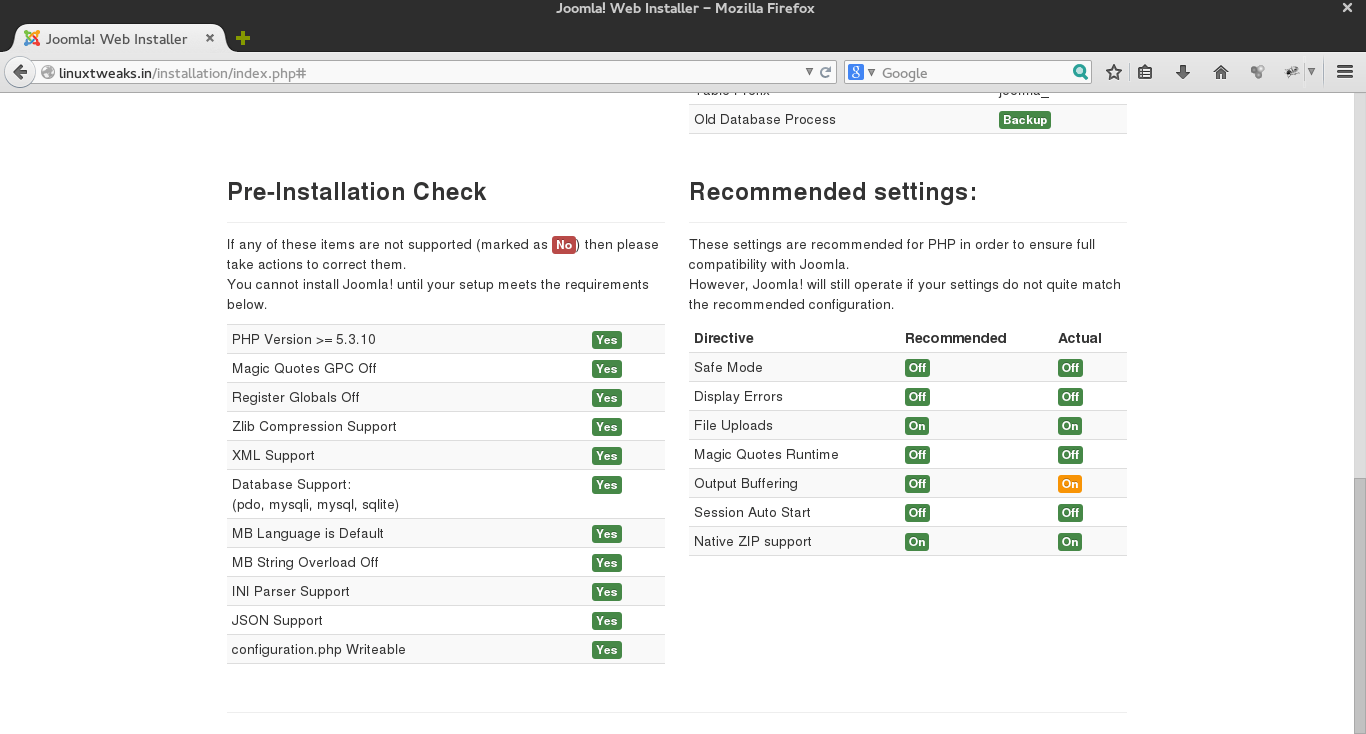The width and height of the screenshot is (1366, 734).
Task: Click the three-circles extension icon in toolbar
Action: [1258, 72]
